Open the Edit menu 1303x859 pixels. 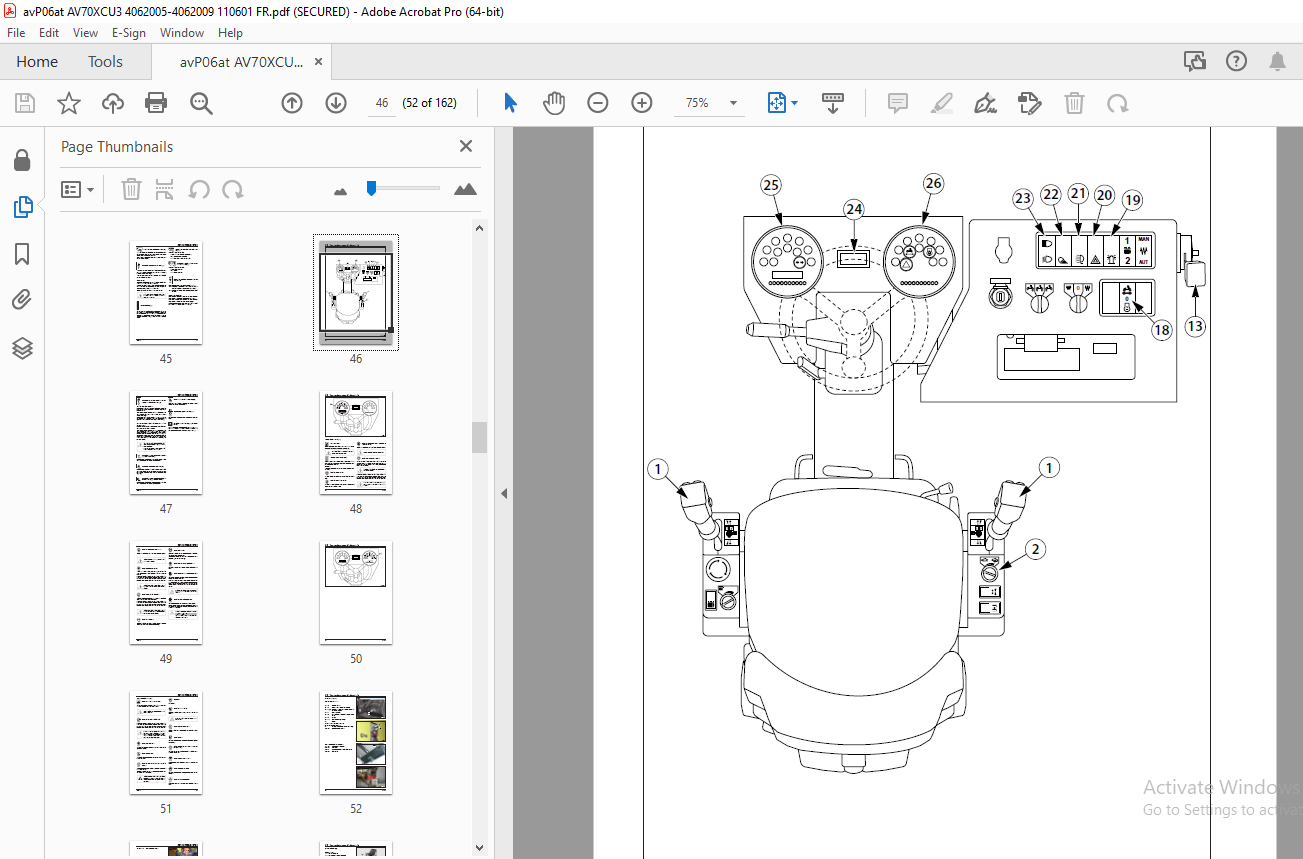49,33
